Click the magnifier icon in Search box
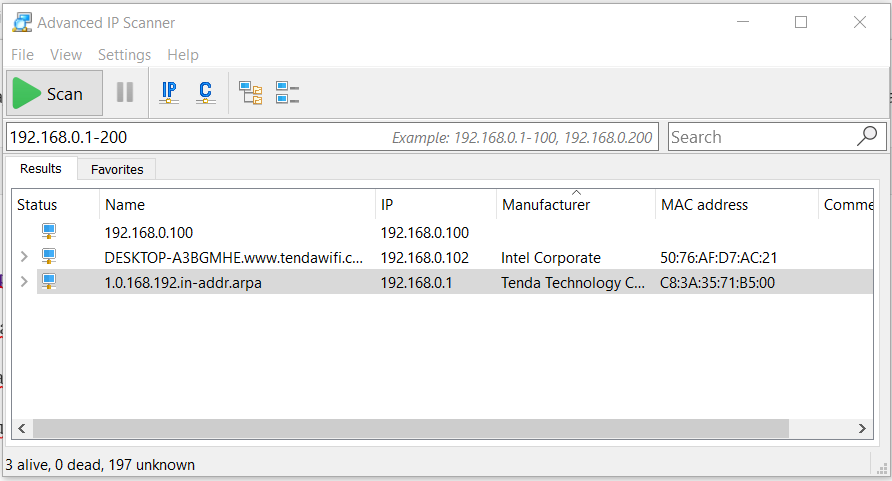This screenshot has width=892, height=481. pos(867,136)
